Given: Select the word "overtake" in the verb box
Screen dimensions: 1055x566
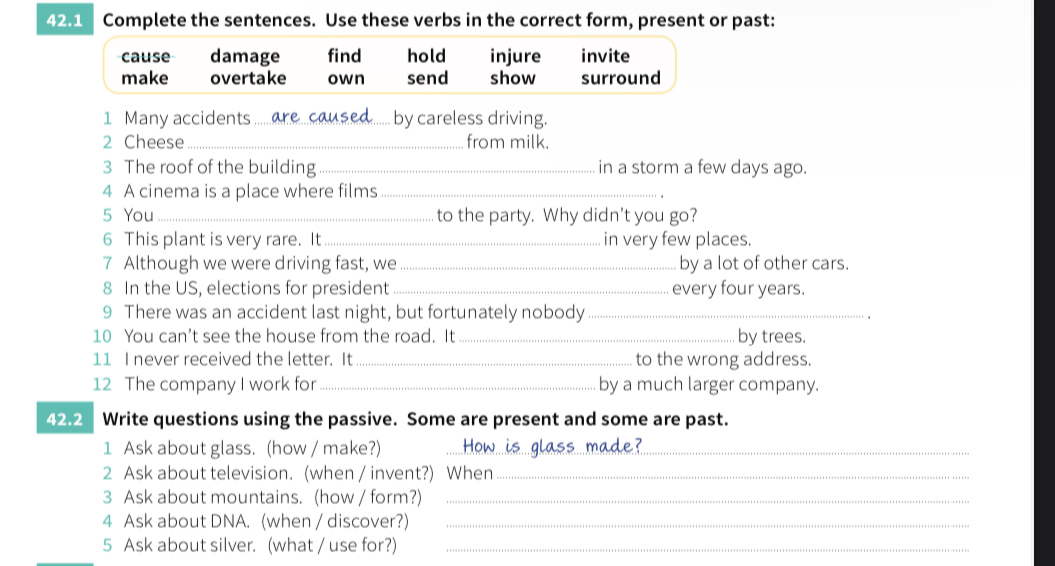Looking at the screenshot, I should pyautogui.click(x=248, y=78).
